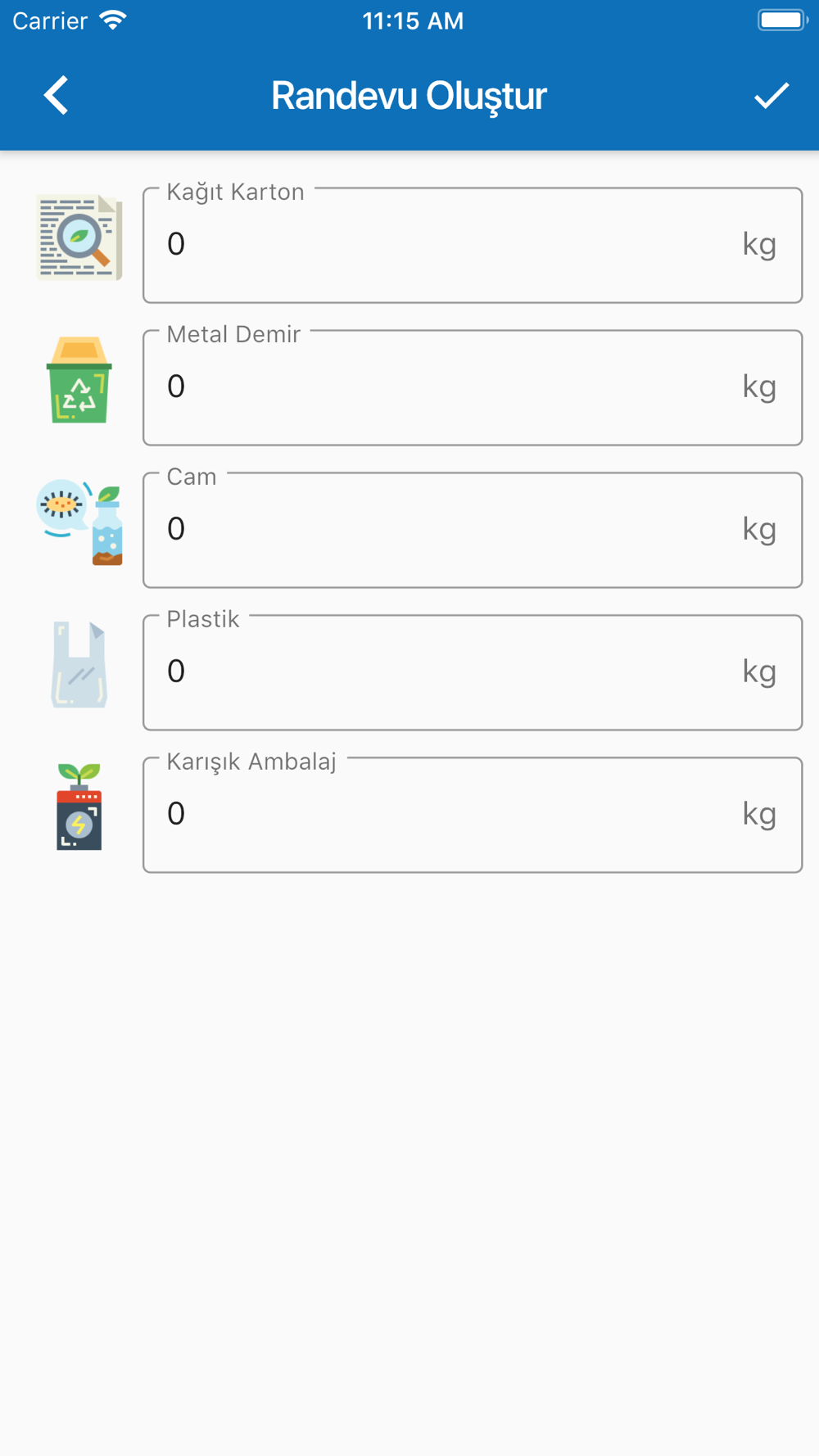Focus the Metal Demir weight field
The height and width of the screenshot is (1456, 819).
coord(450,387)
